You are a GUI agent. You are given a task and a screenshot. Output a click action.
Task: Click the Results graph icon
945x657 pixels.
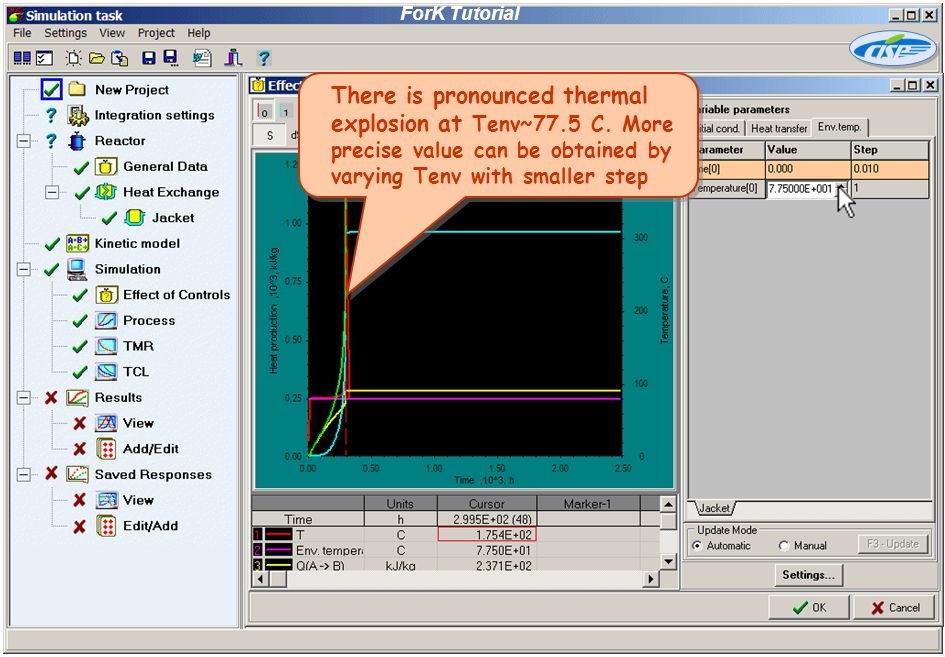pos(77,398)
